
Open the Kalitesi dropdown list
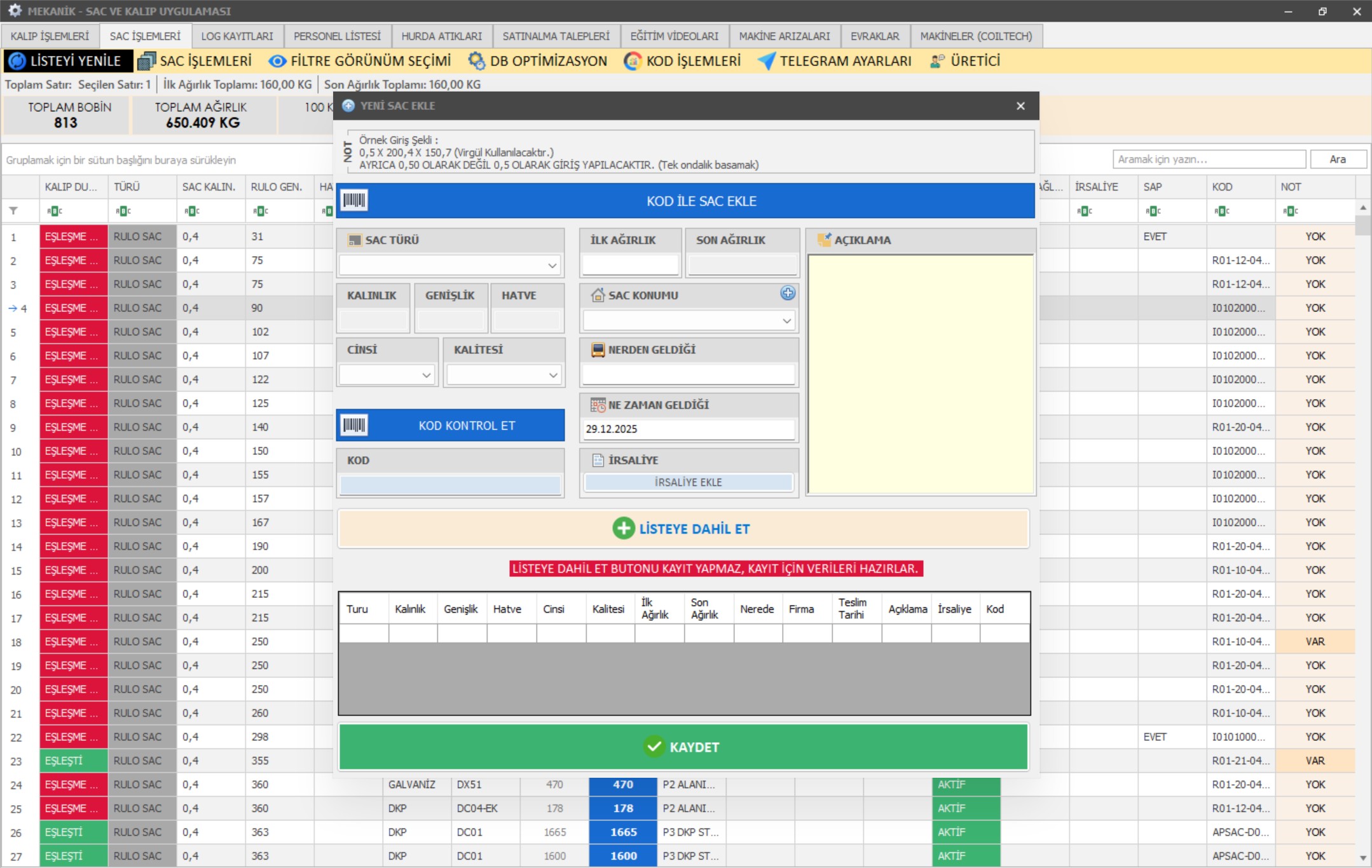553,376
